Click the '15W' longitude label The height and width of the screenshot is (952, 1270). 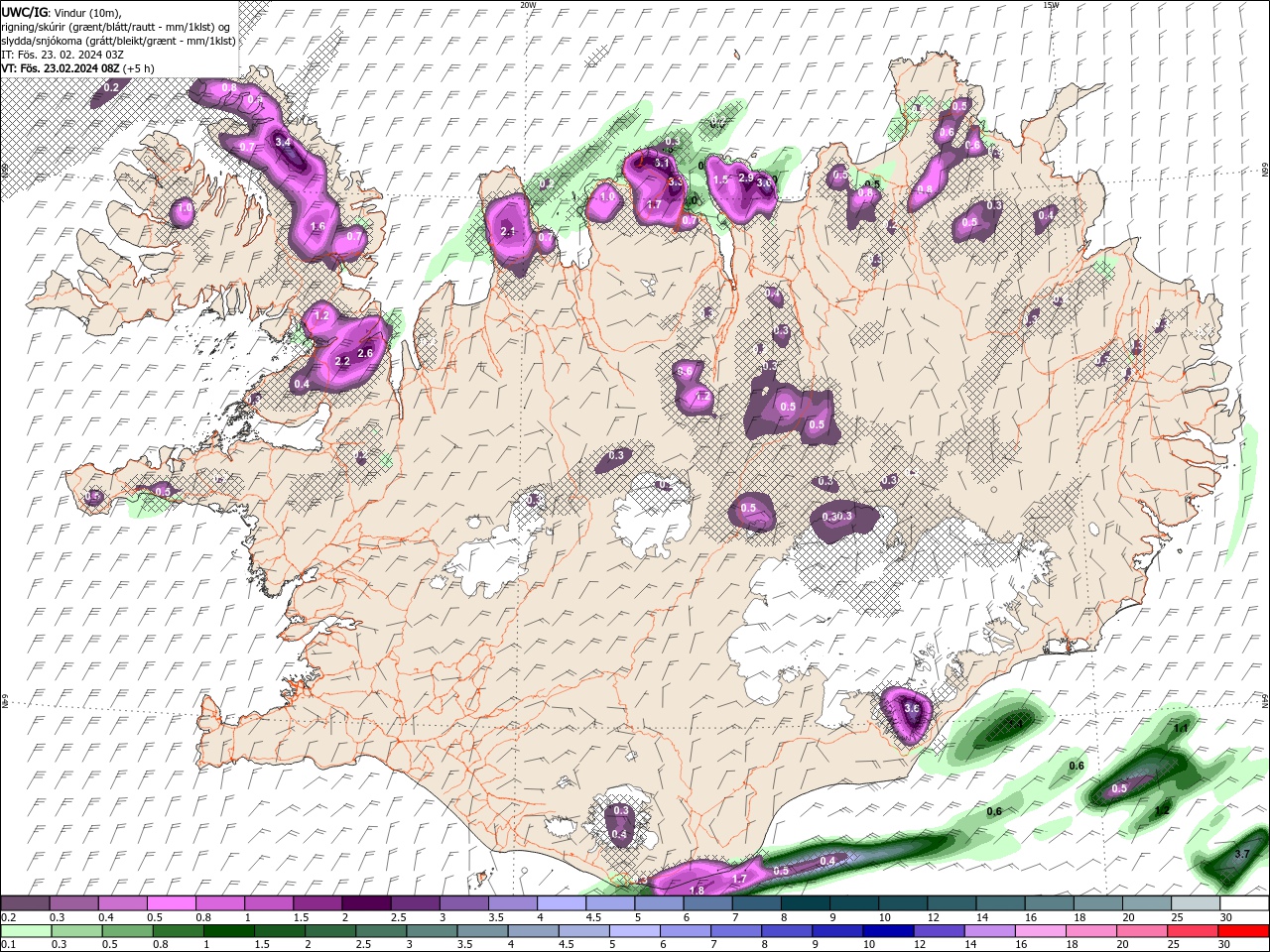[1051, 5]
